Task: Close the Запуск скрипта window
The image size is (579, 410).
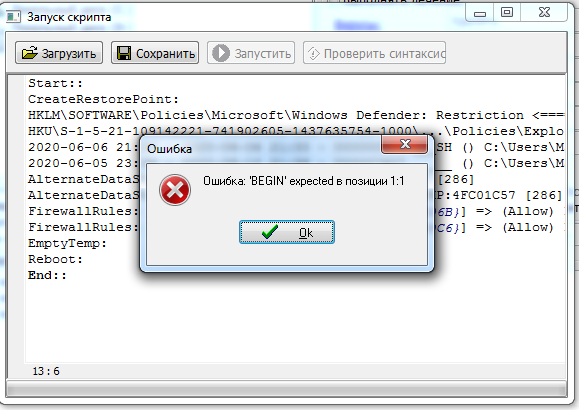Action: click(544, 13)
